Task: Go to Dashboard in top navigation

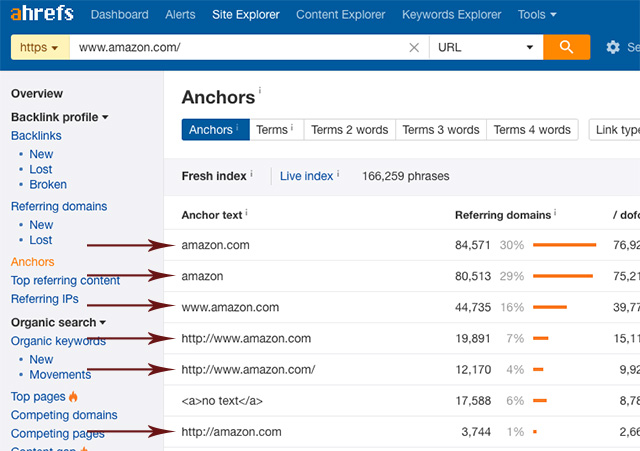Action: pyautogui.click(x=120, y=15)
